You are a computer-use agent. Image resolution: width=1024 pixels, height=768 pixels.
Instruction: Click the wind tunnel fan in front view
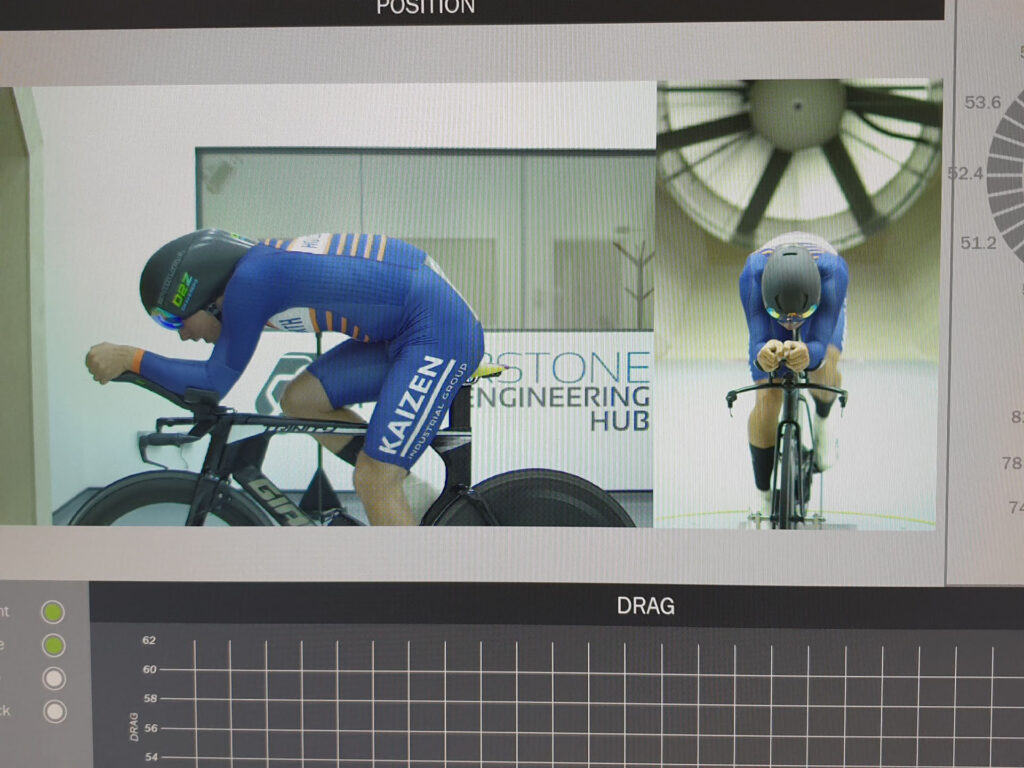click(797, 150)
